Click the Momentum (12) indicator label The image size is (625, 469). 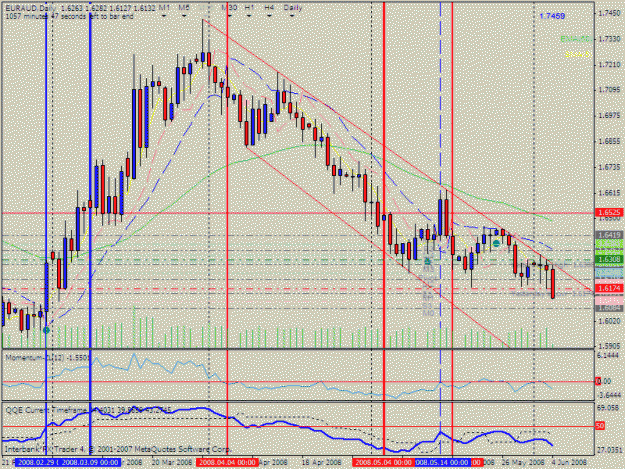pos(48,357)
